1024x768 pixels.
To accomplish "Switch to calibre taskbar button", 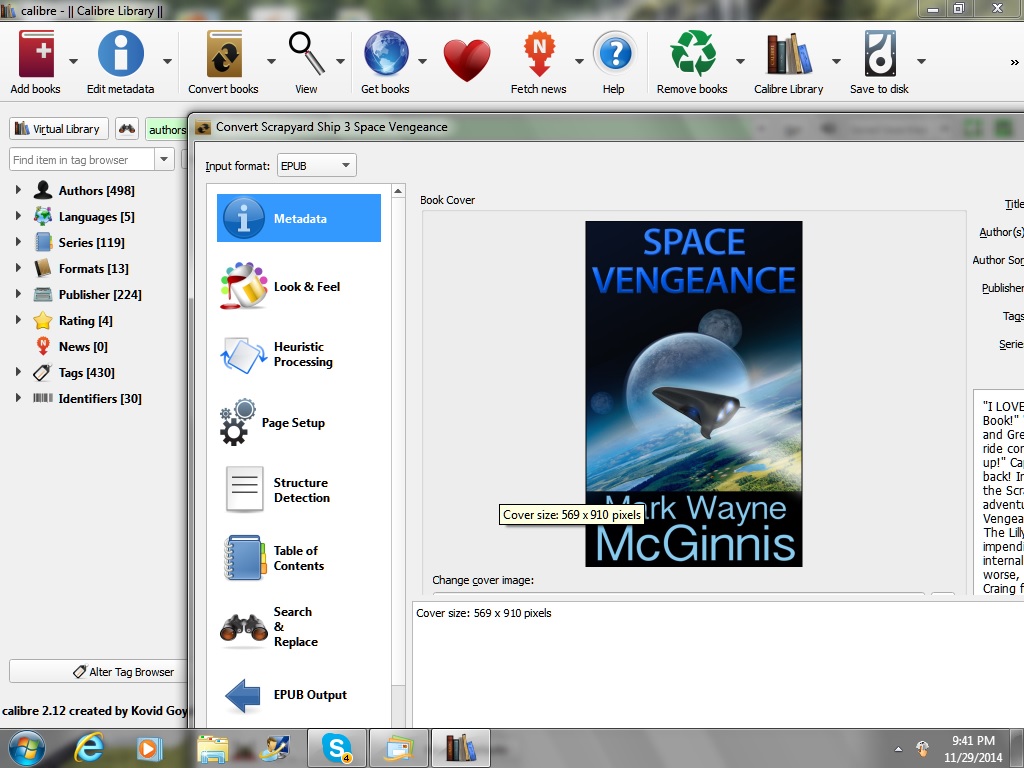I will click(x=460, y=748).
